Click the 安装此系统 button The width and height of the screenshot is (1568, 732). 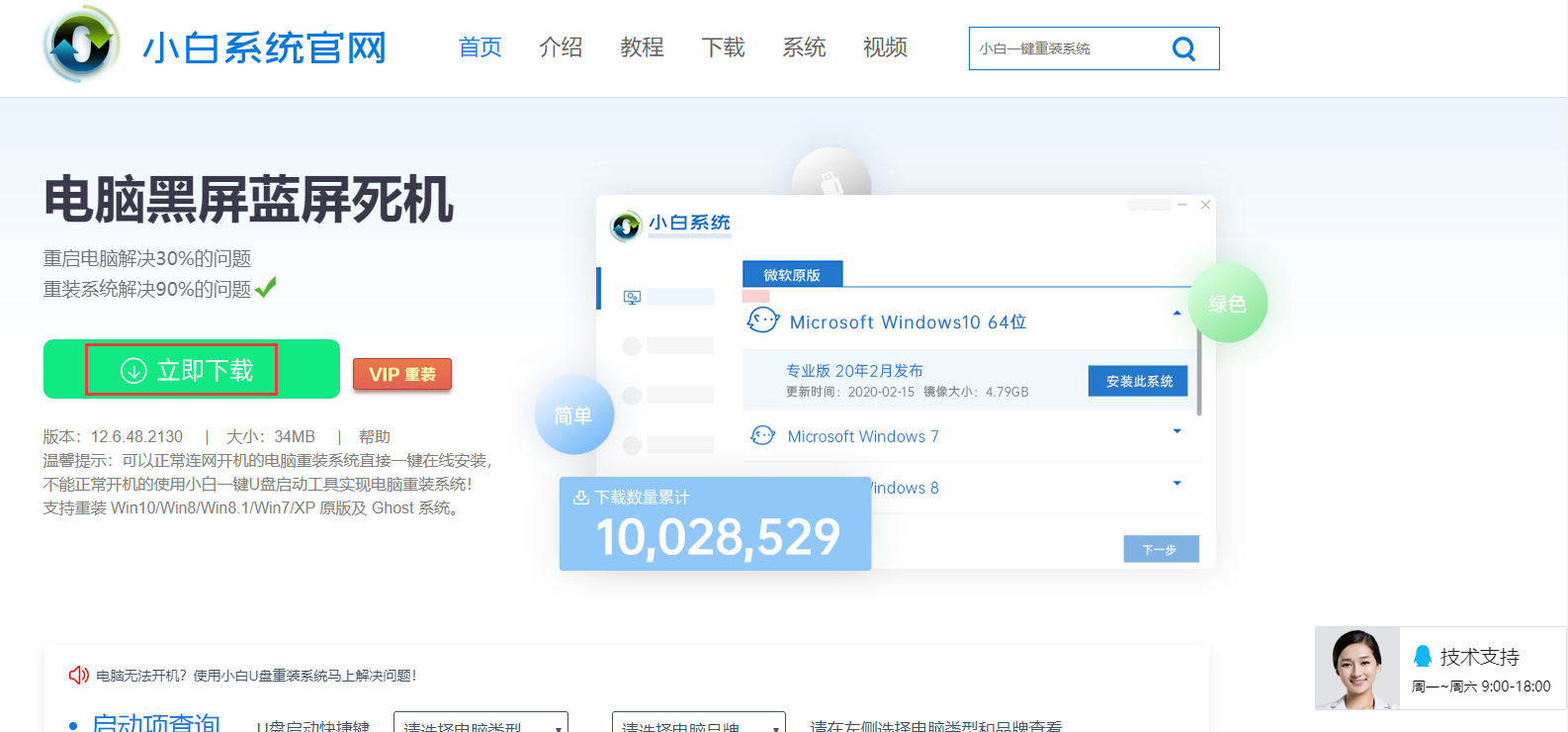(1138, 381)
